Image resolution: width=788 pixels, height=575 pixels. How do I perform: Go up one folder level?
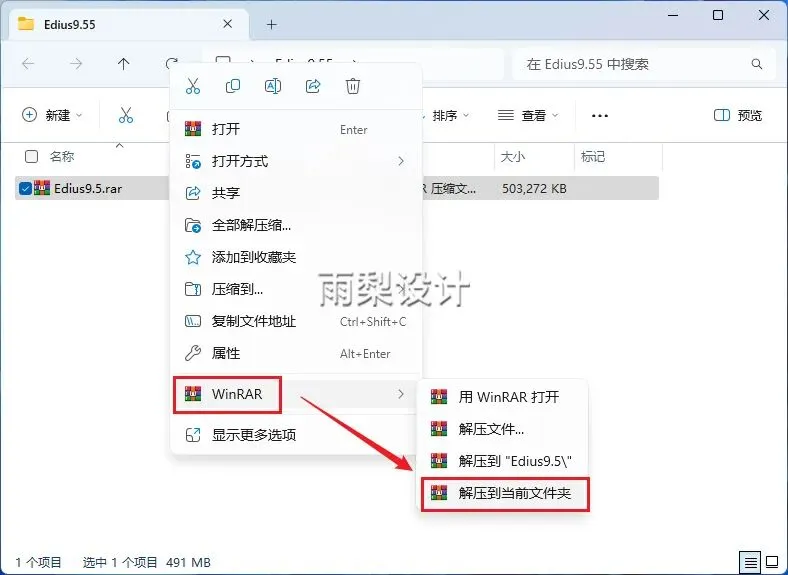(x=123, y=64)
